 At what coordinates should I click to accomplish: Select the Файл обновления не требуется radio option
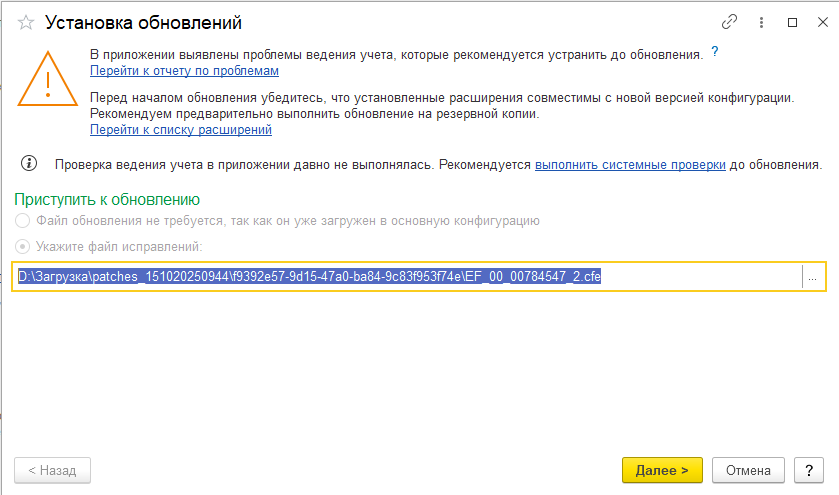[x=22, y=221]
